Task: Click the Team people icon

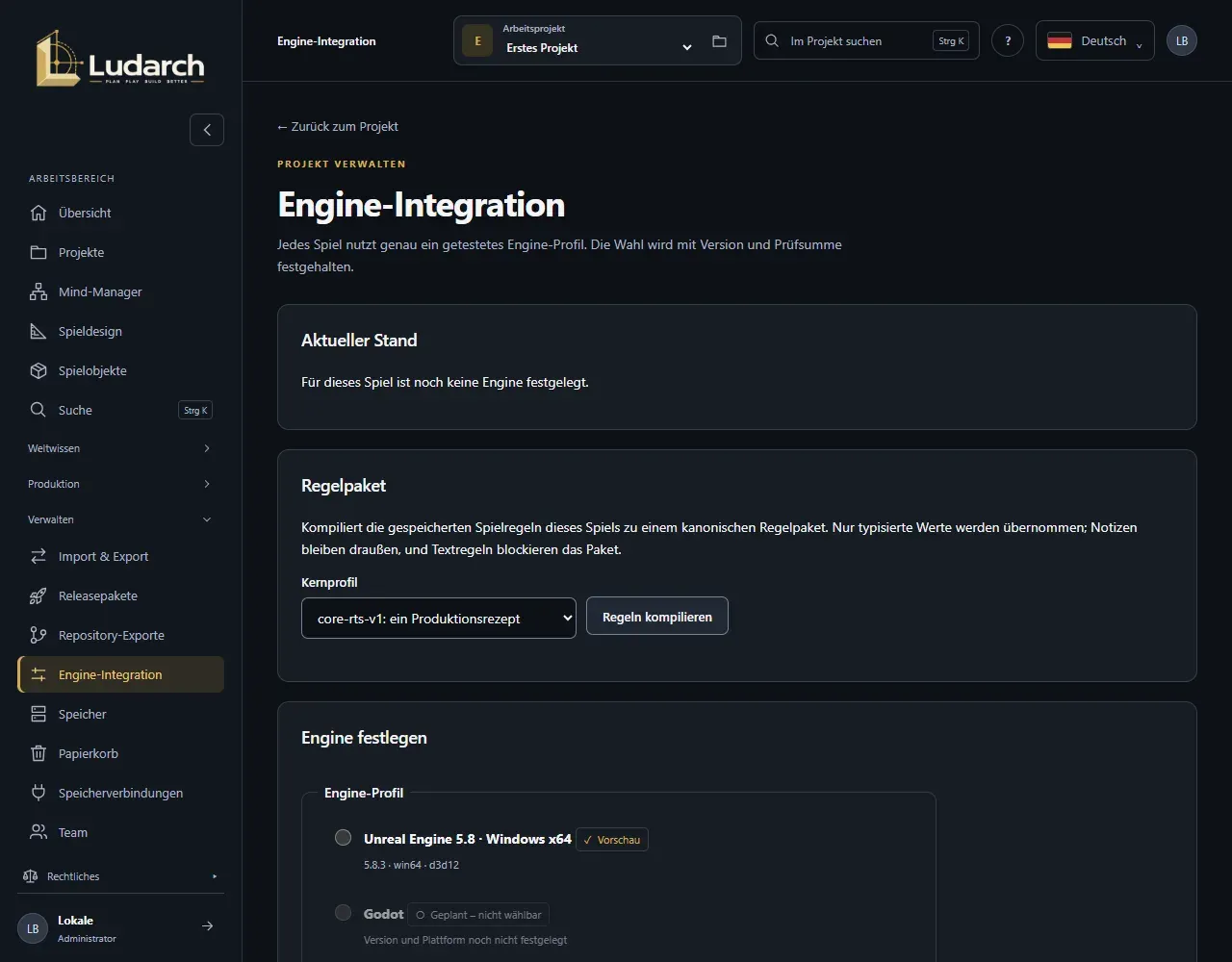Action: click(38, 832)
